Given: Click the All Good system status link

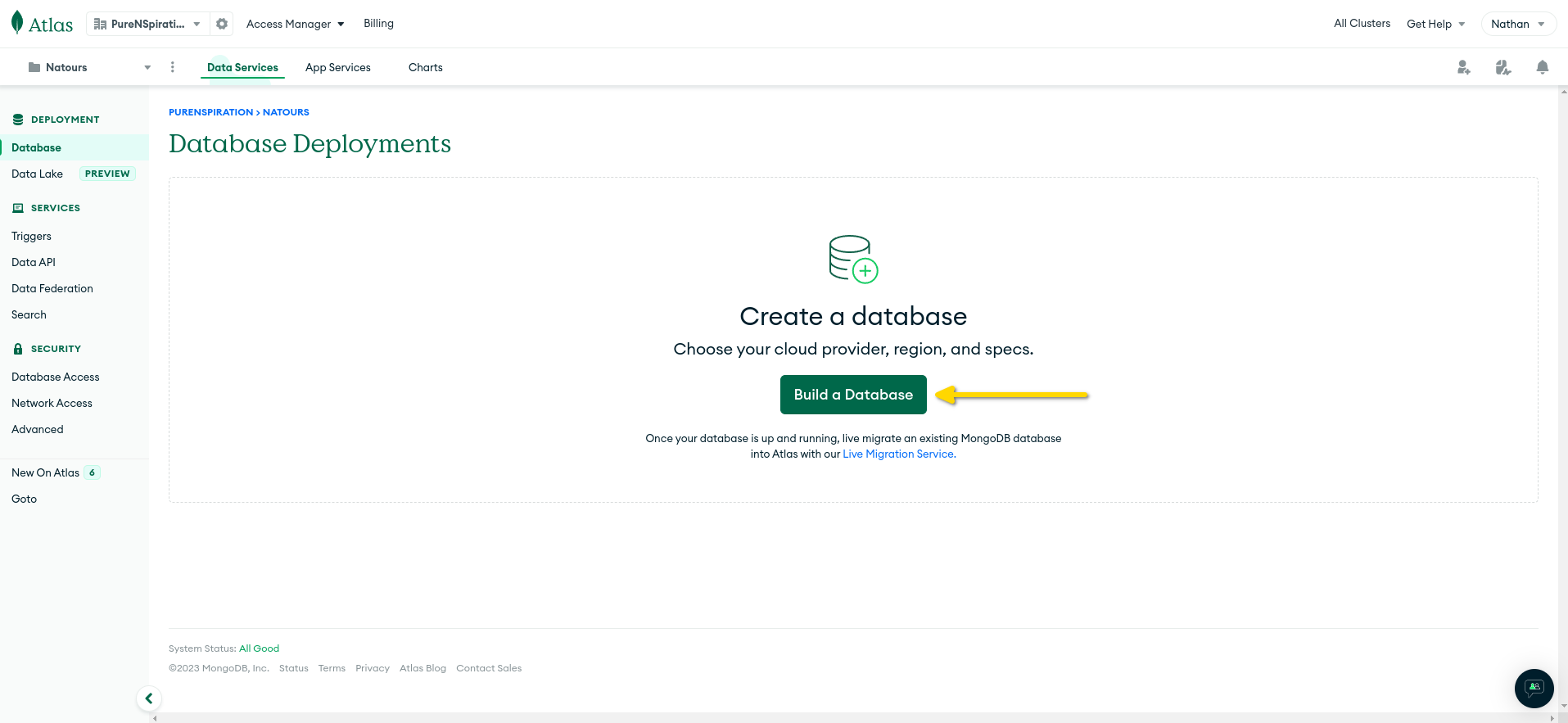Looking at the screenshot, I should click(259, 648).
